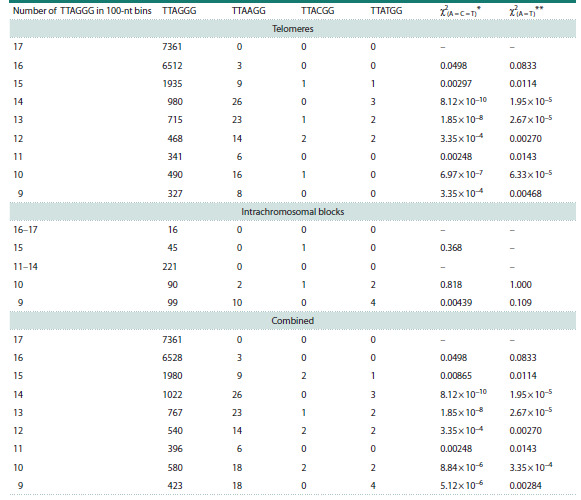Image resolution: width=581 pixels, height=500 pixels.
Task: Select the 7361 cell in Telomeres section
Action: (x=172, y=47)
